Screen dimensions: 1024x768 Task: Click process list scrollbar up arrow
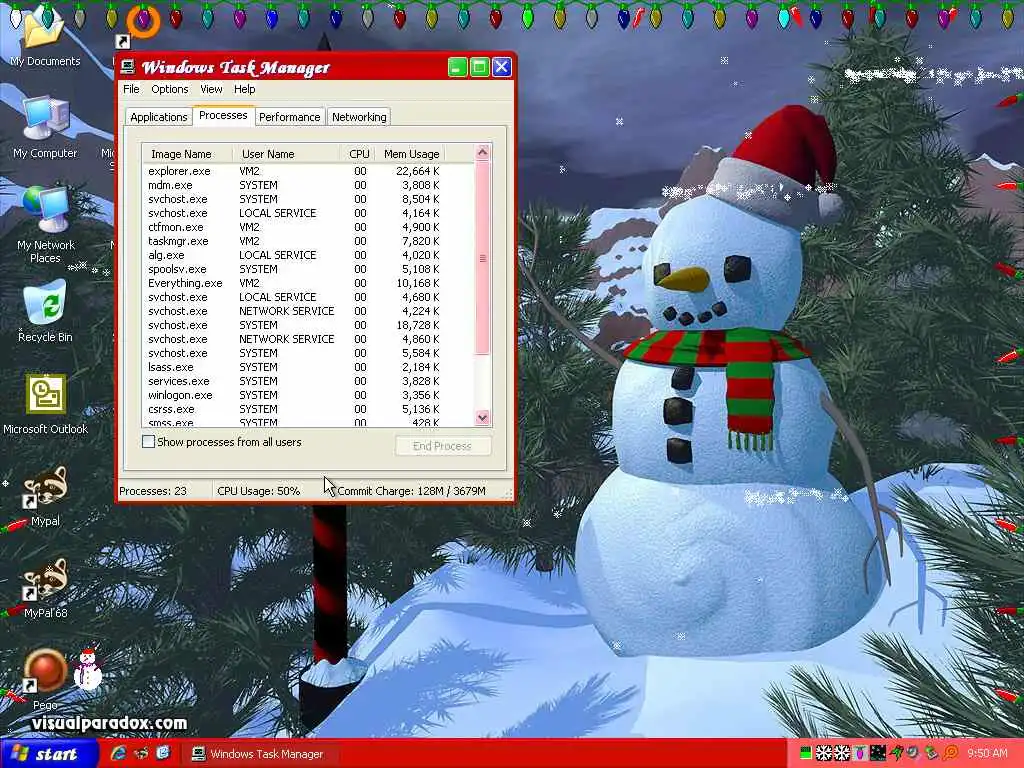pos(483,153)
